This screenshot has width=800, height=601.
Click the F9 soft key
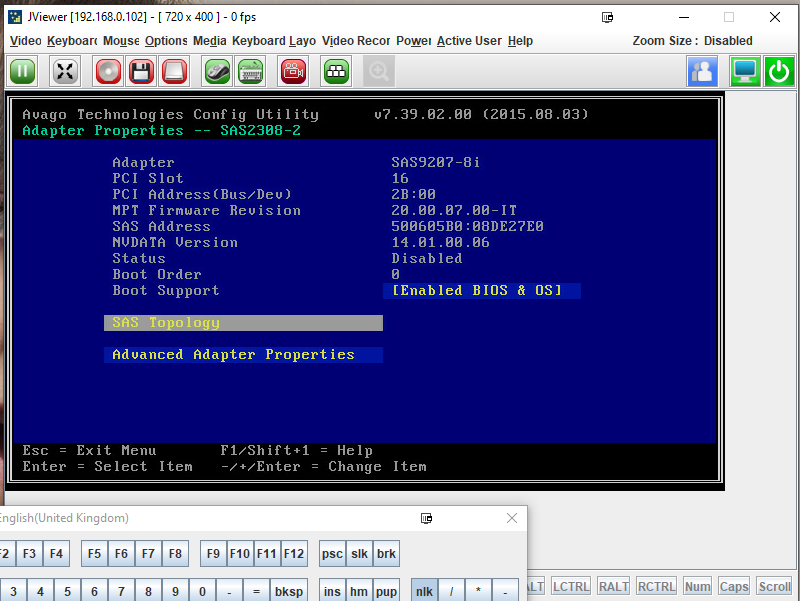[x=213, y=554]
